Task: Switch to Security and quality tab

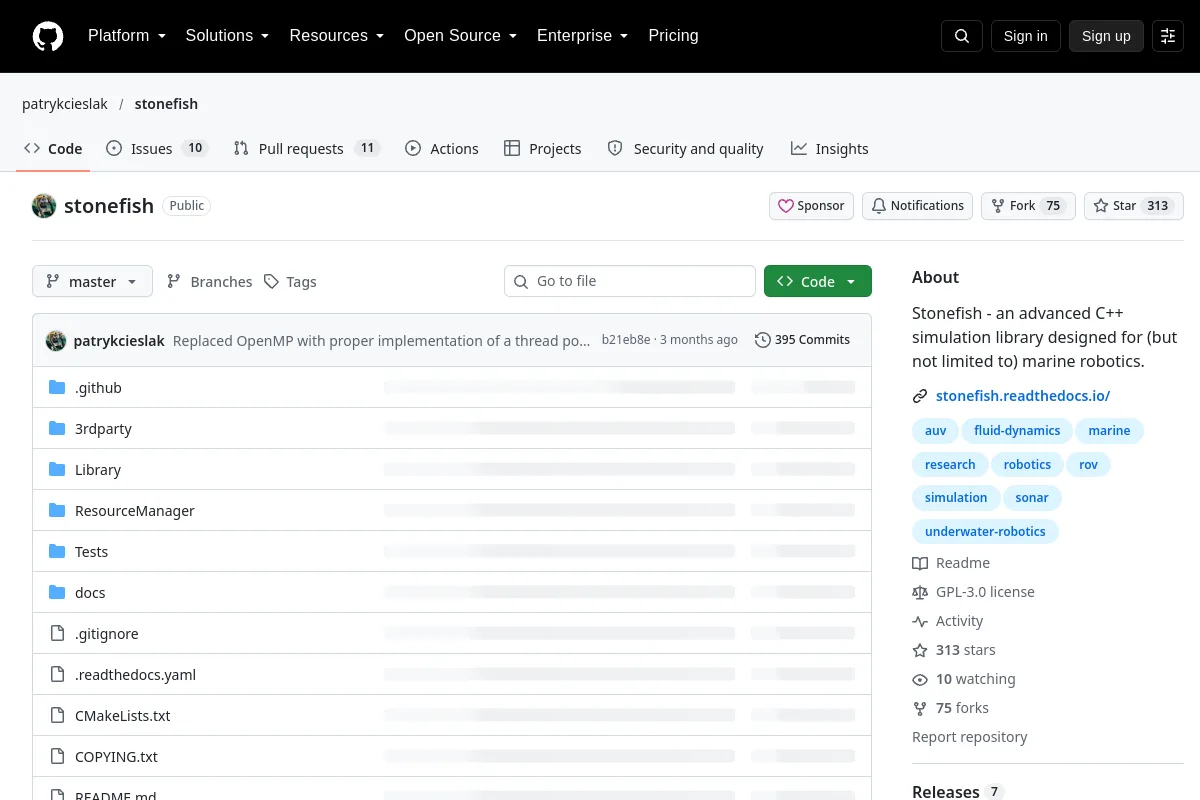Action: (685, 148)
